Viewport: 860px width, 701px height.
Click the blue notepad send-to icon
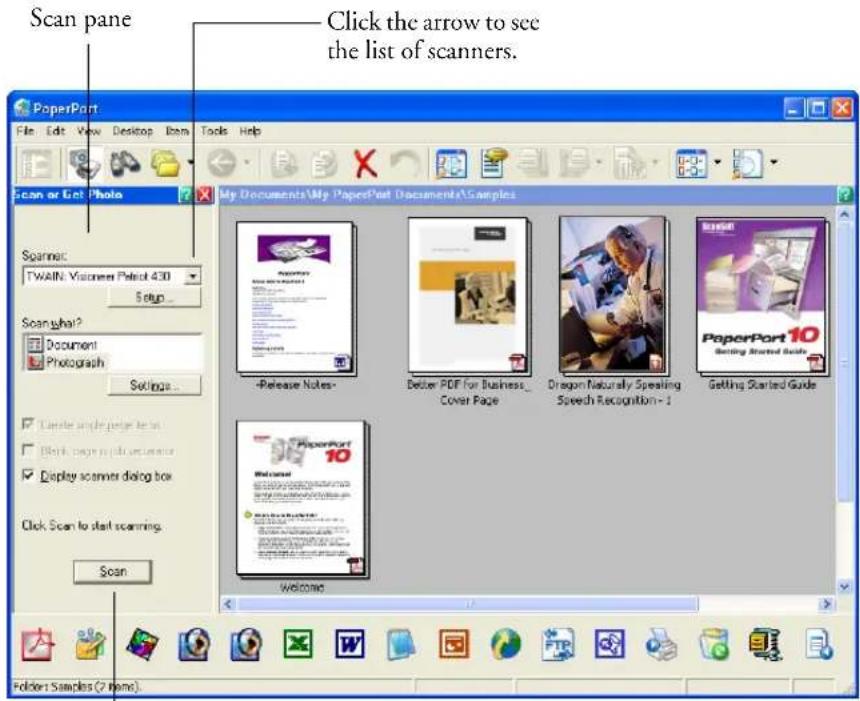(x=401, y=644)
